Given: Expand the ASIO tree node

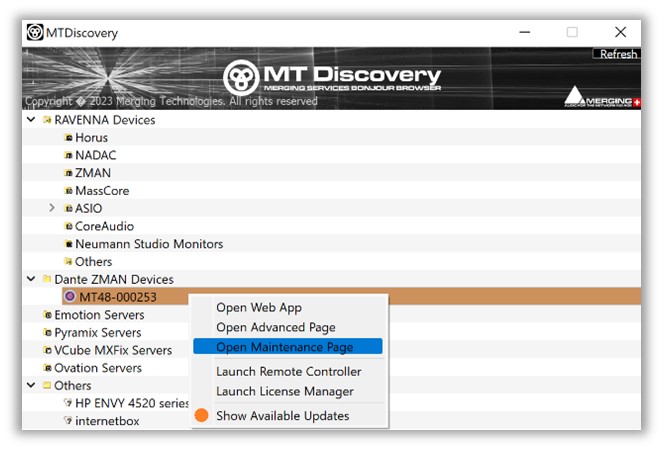Looking at the screenshot, I should click(52, 209).
